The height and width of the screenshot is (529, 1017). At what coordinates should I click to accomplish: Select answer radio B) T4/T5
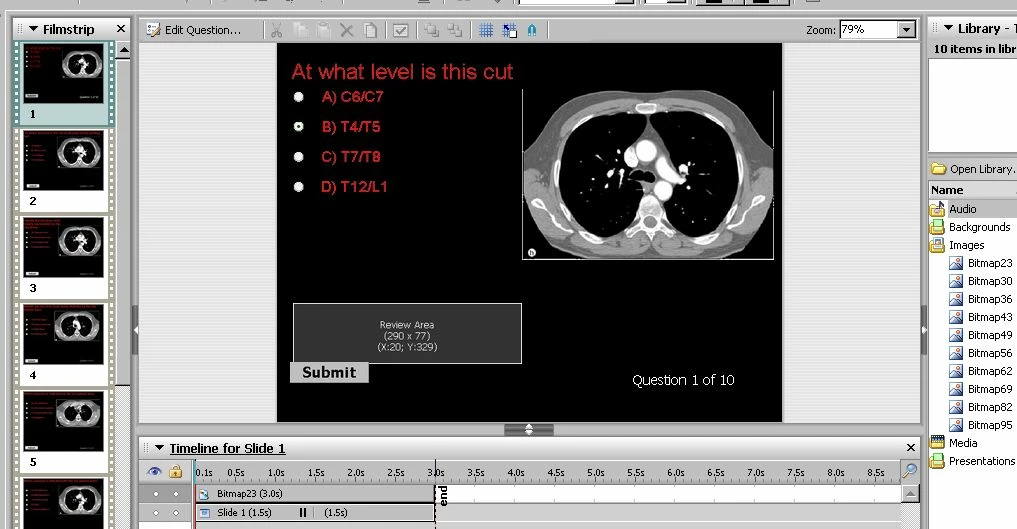(298, 127)
